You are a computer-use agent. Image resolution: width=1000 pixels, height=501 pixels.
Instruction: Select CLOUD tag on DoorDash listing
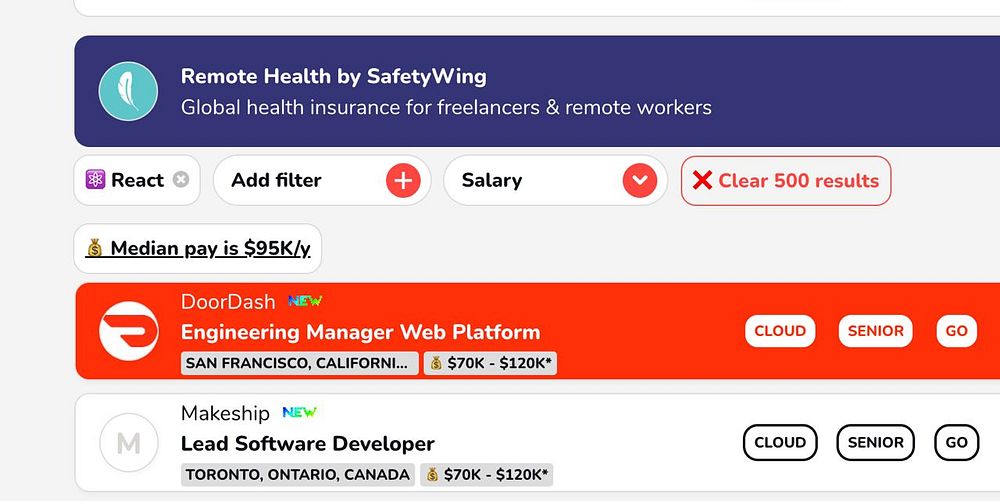pos(780,331)
